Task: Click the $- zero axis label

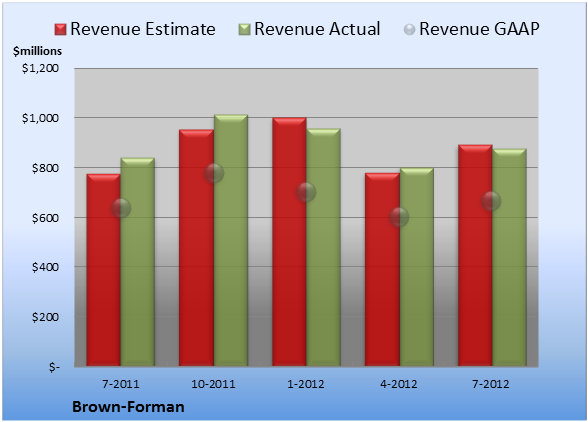Action: (x=54, y=367)
